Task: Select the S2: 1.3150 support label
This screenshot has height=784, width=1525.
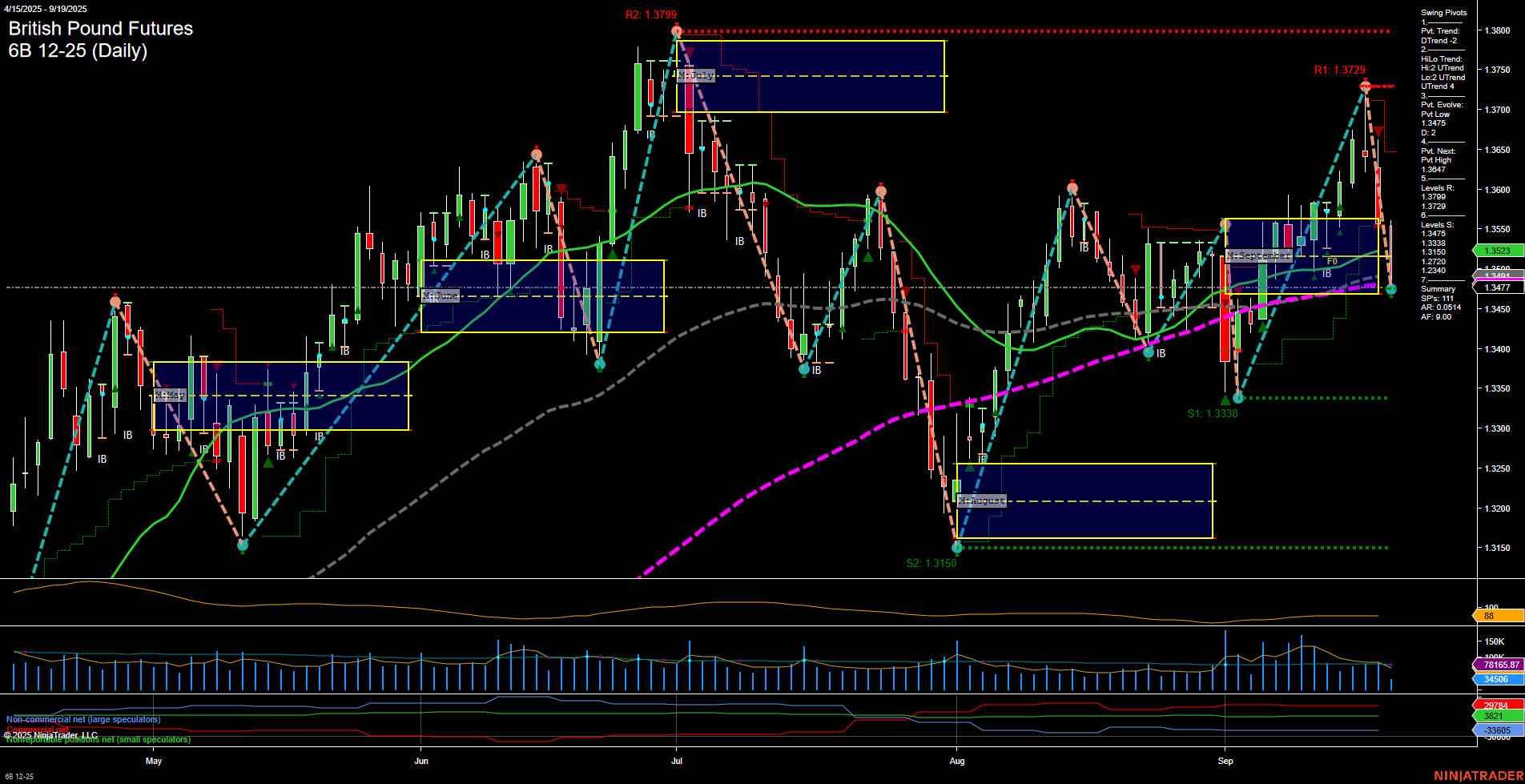Action: click(x=931, y=563)
